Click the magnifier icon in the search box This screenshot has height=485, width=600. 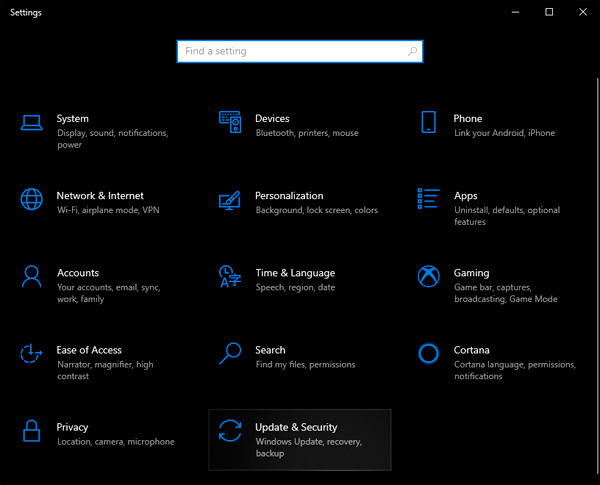pyautogui.click(x=412, y=51)
